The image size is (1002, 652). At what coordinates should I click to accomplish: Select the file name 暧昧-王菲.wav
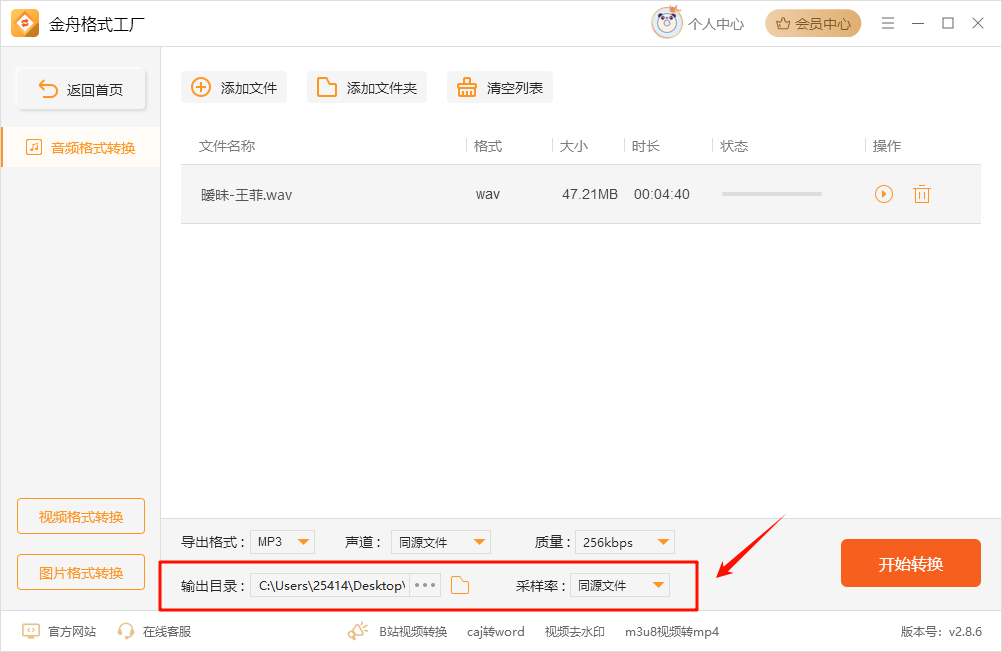tap(247, 195)
